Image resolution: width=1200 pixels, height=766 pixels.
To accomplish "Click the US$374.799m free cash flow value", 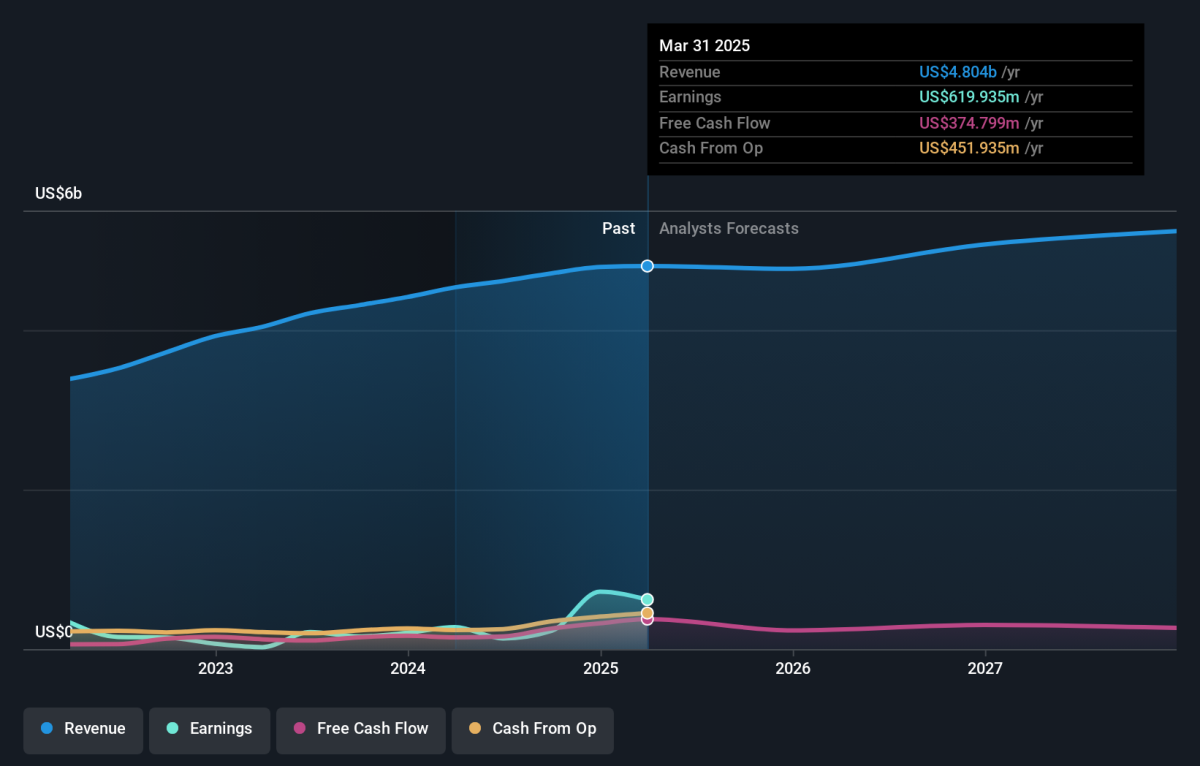I will pos(970,123).
